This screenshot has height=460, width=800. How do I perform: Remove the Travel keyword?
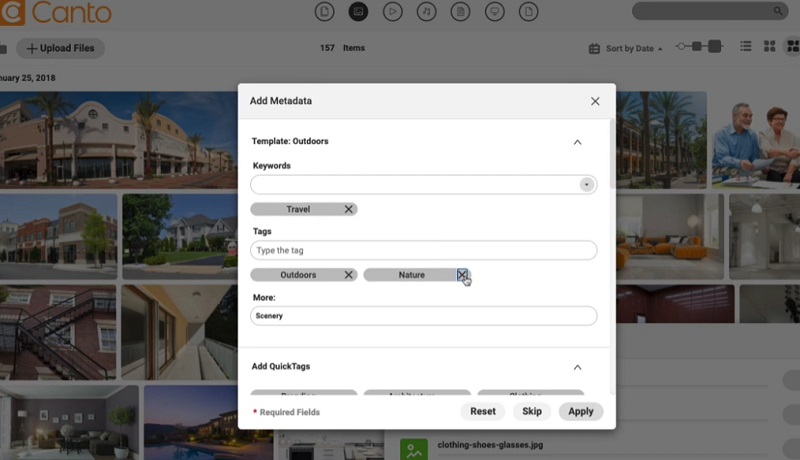[349, 209]
